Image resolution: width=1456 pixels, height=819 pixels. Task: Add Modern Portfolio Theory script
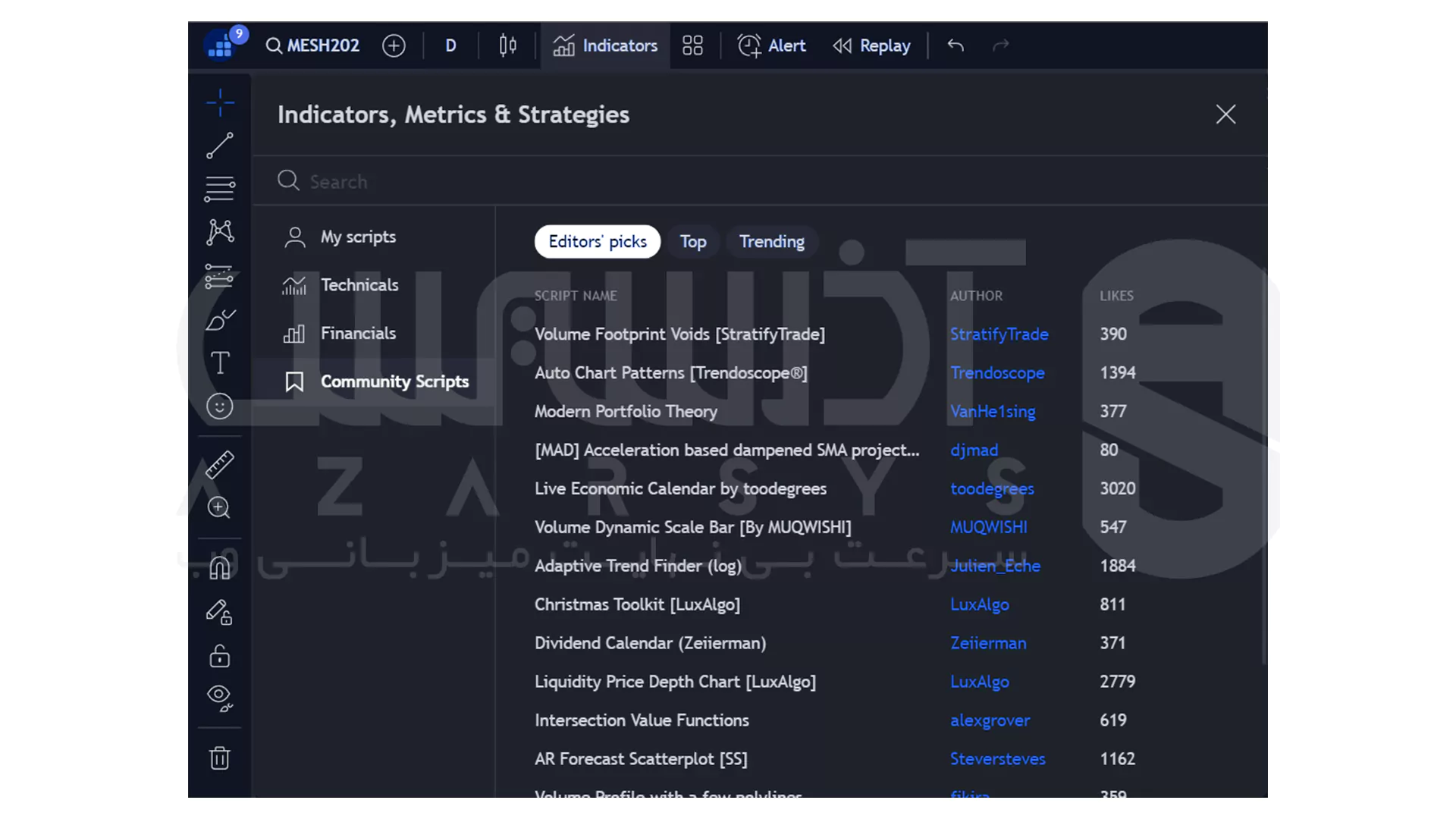point(626,412)
